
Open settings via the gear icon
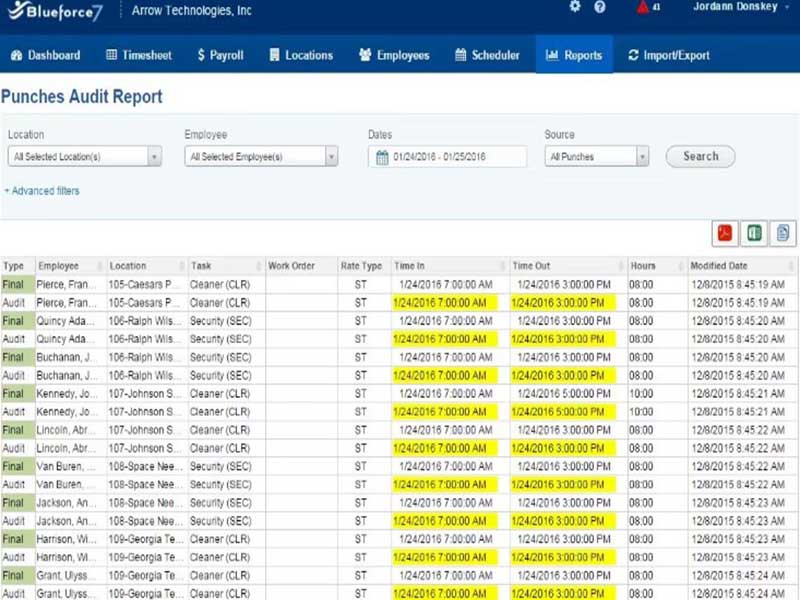click(575, 7)
